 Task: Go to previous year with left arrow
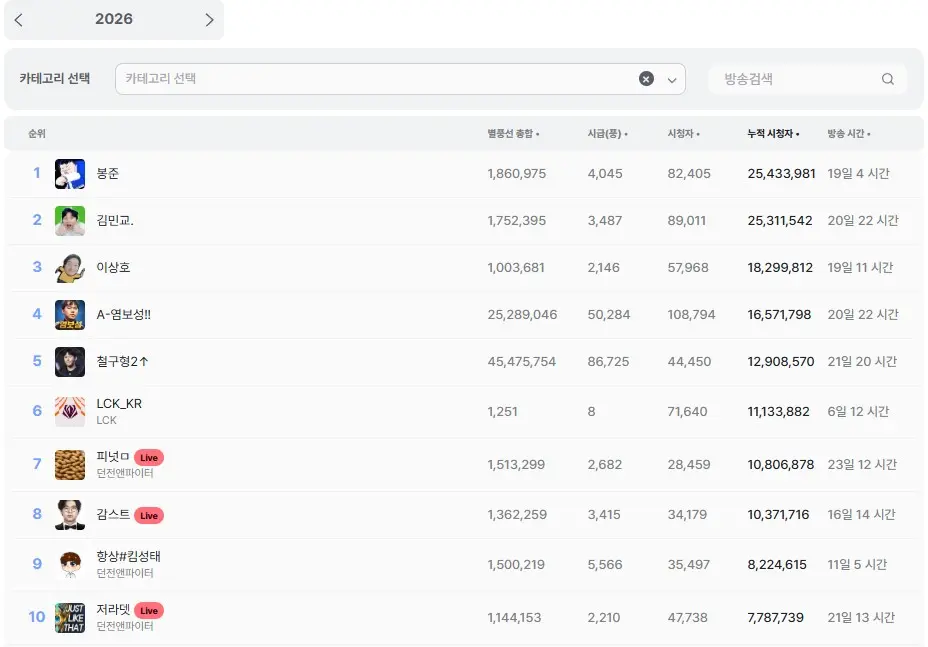19,20
